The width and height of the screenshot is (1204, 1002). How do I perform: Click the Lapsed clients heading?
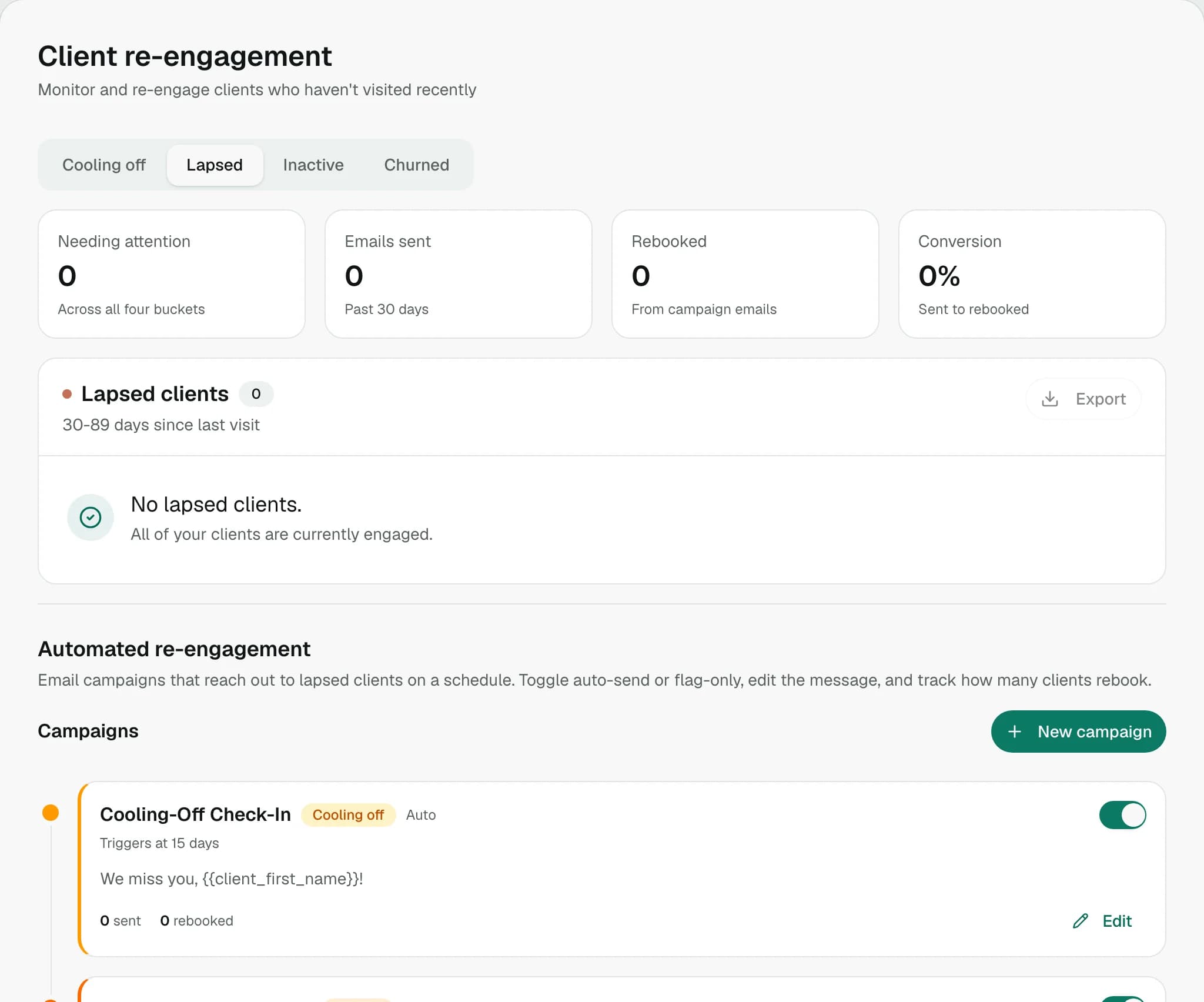[155, 394]
